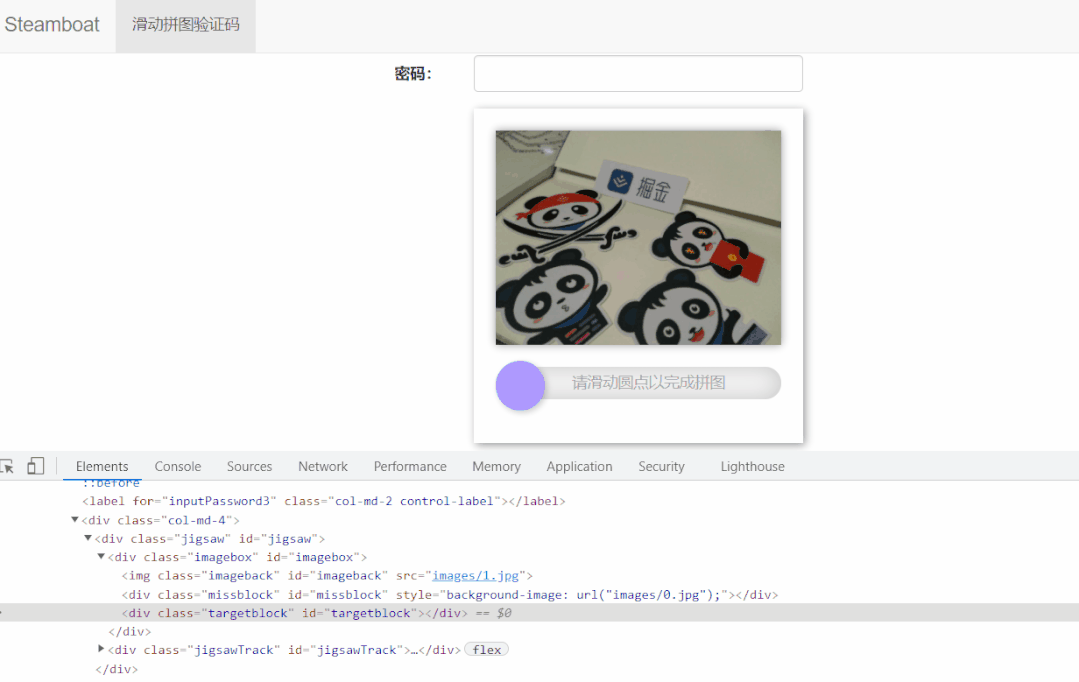This screenshot has height=682, width=1079.
Task: Switch to the Console tab
Action: 178,467
